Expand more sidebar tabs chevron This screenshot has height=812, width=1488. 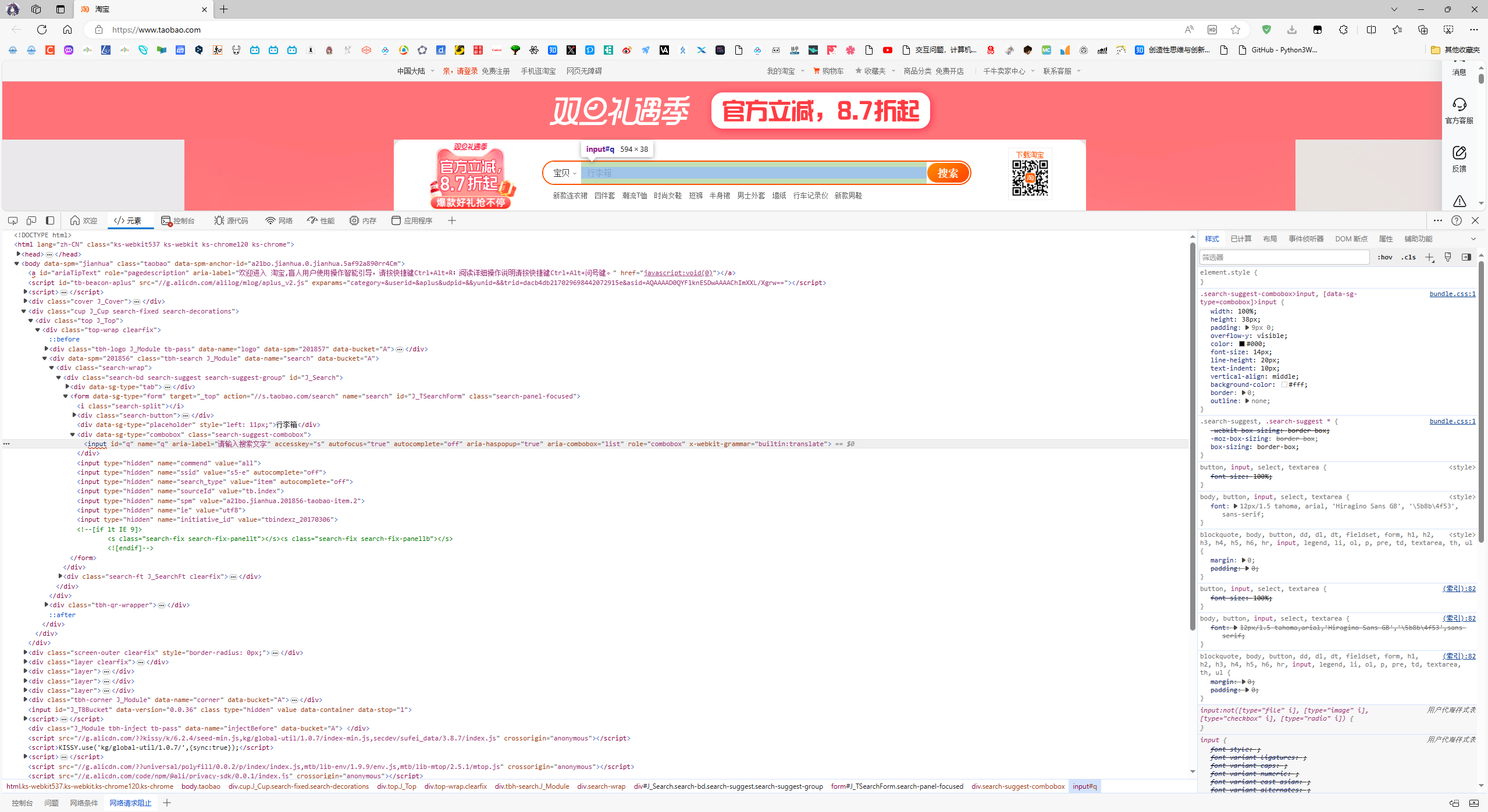pyautogui.click(x=1473, y=239)
